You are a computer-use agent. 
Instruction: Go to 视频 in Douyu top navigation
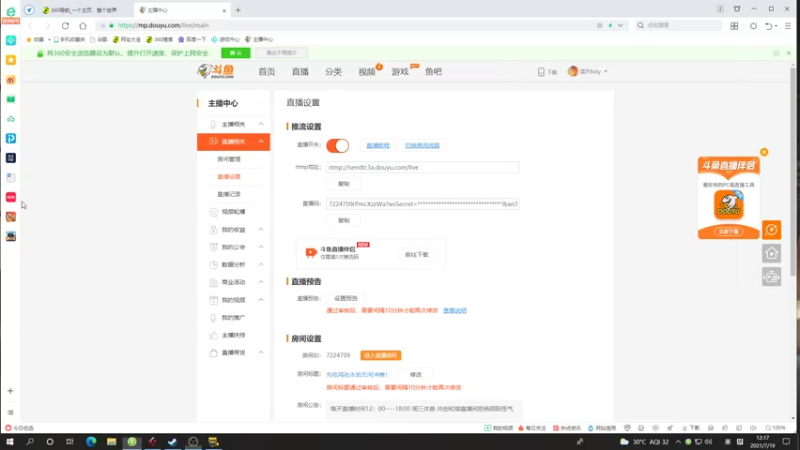click(367, 72)
